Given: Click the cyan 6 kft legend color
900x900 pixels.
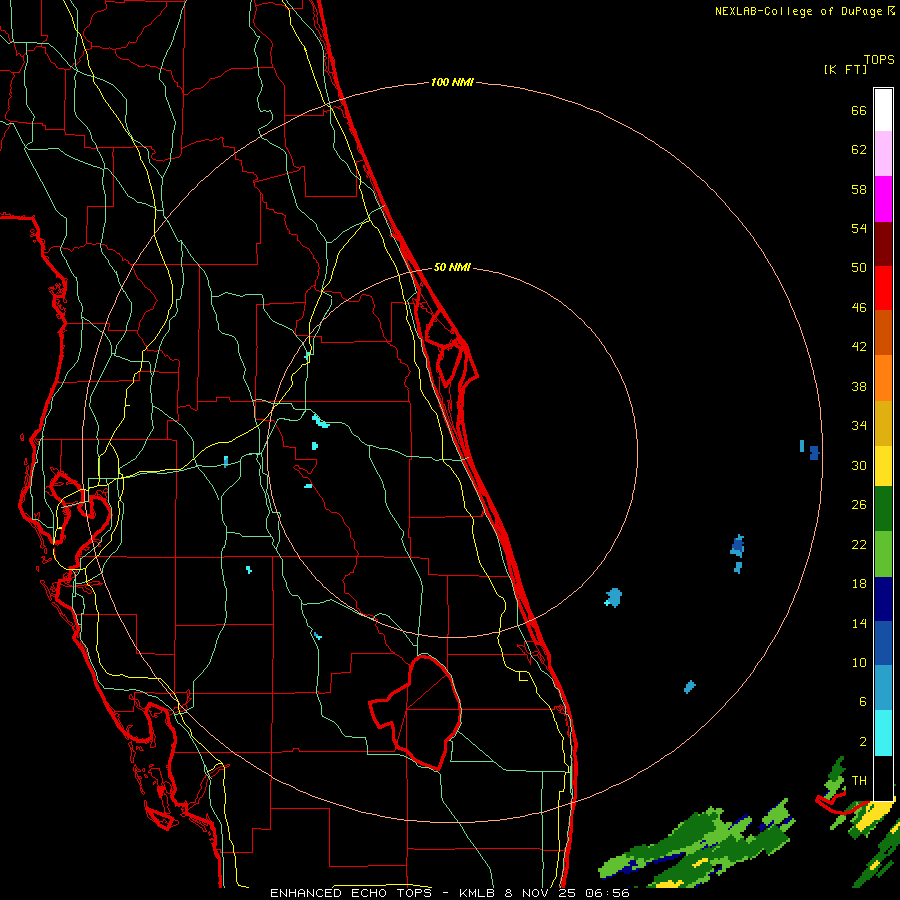Looking at the screenshot, I should [x=883, y=733].
